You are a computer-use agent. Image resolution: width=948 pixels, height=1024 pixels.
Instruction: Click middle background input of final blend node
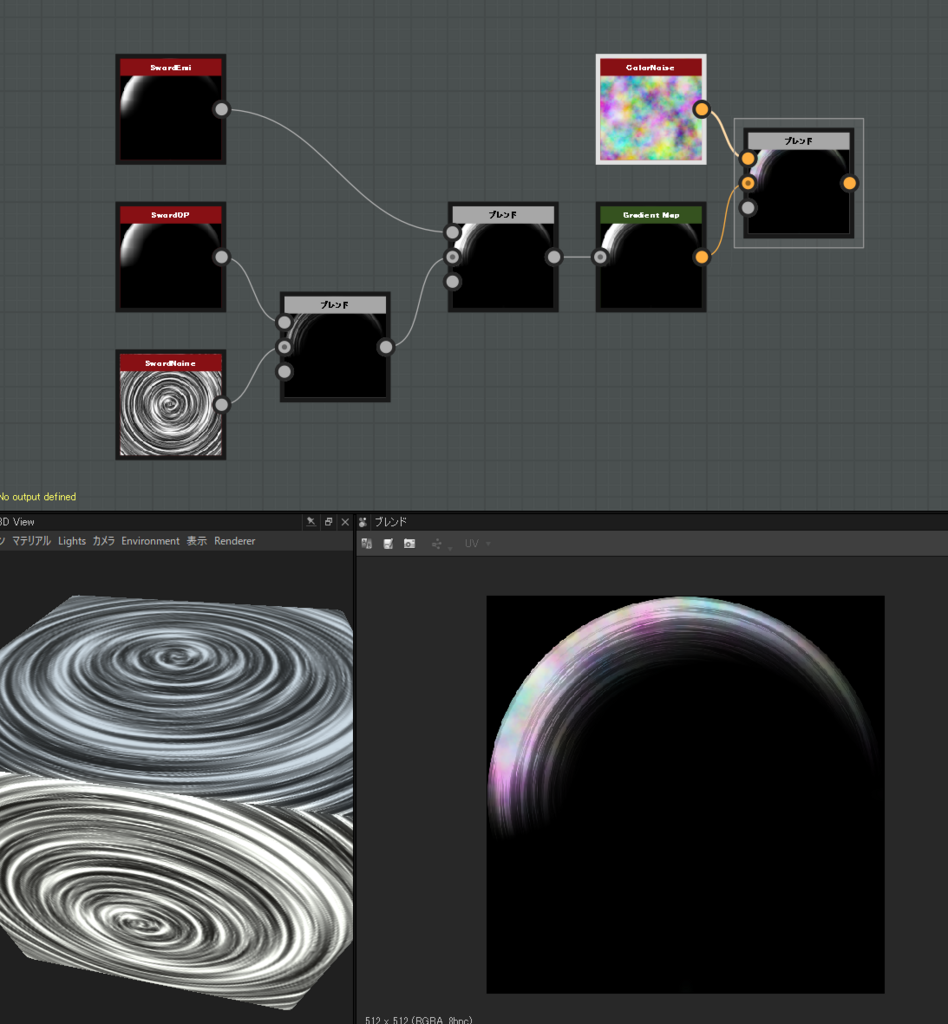[x=748, y=183]
